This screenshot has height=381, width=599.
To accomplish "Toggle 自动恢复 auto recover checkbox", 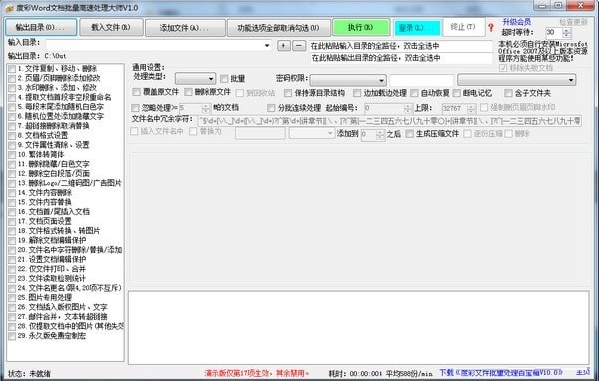I will (x=414, y=93).
